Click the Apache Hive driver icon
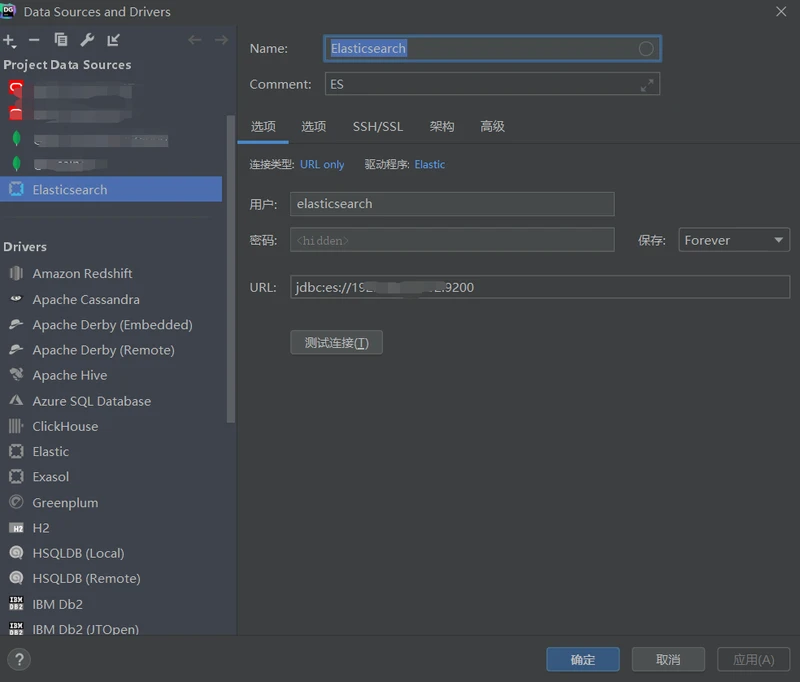The height and width of the screenshot is (682, 800). pos(16,374)
